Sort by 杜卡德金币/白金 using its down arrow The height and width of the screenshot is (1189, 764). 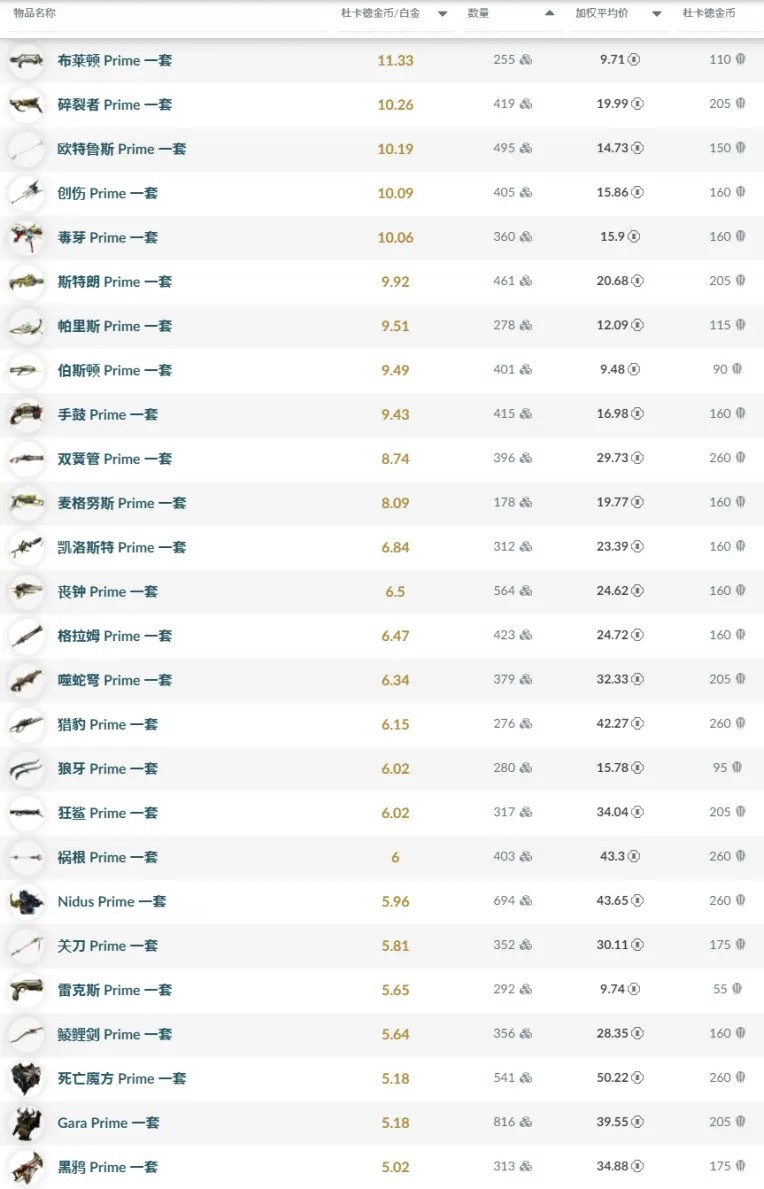click(442, 14)
